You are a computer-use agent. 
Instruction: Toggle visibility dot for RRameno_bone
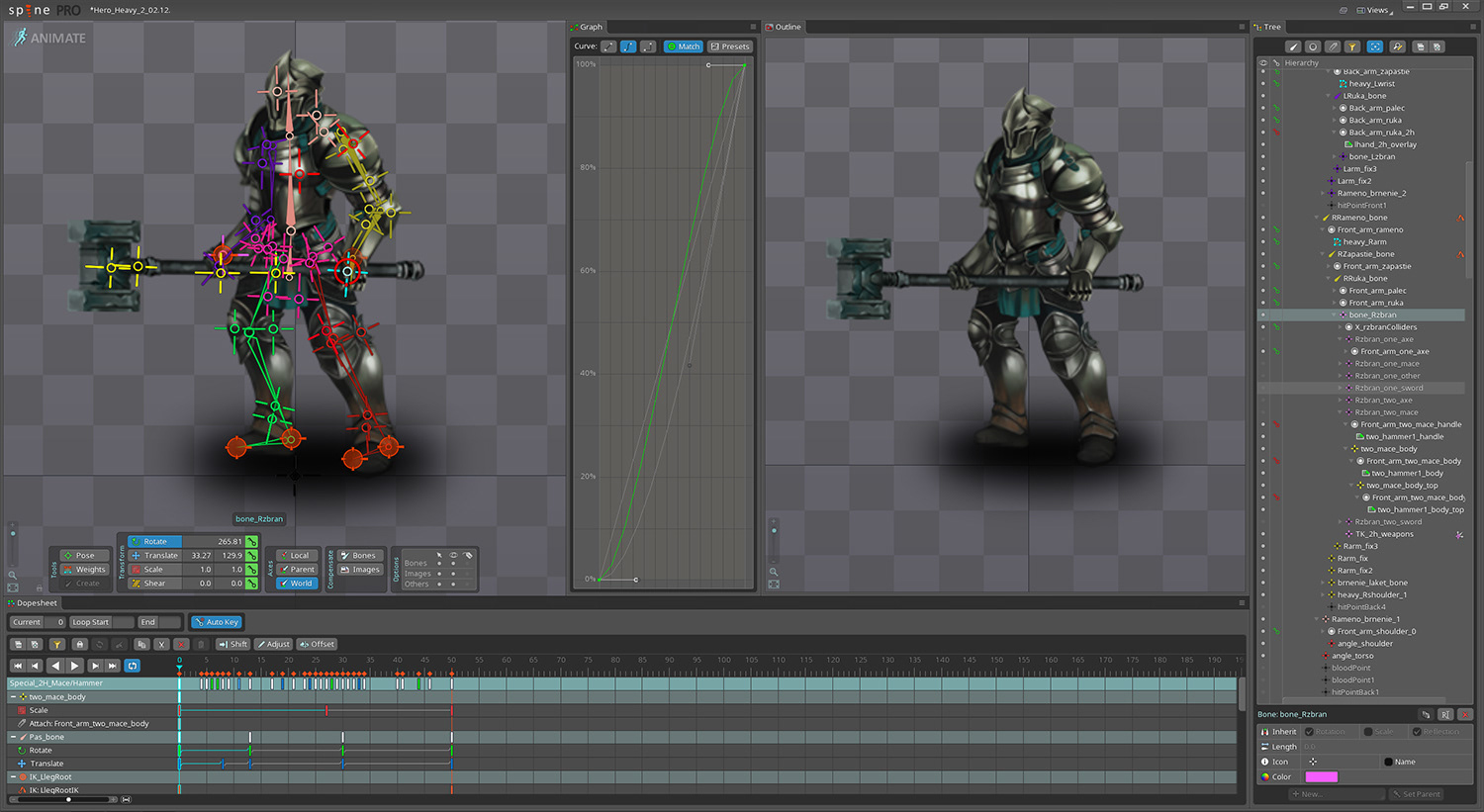[x=1262, y=218]
